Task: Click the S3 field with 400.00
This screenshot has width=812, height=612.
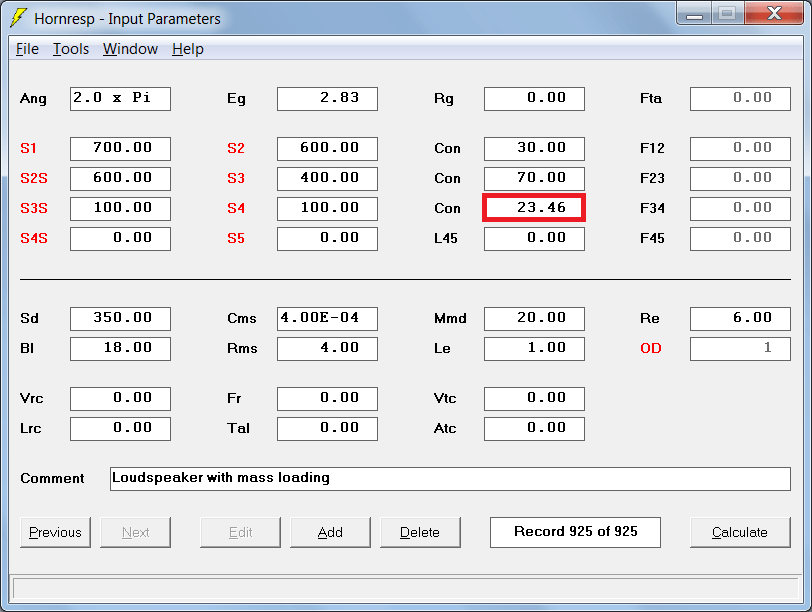Action: [327, 179]
